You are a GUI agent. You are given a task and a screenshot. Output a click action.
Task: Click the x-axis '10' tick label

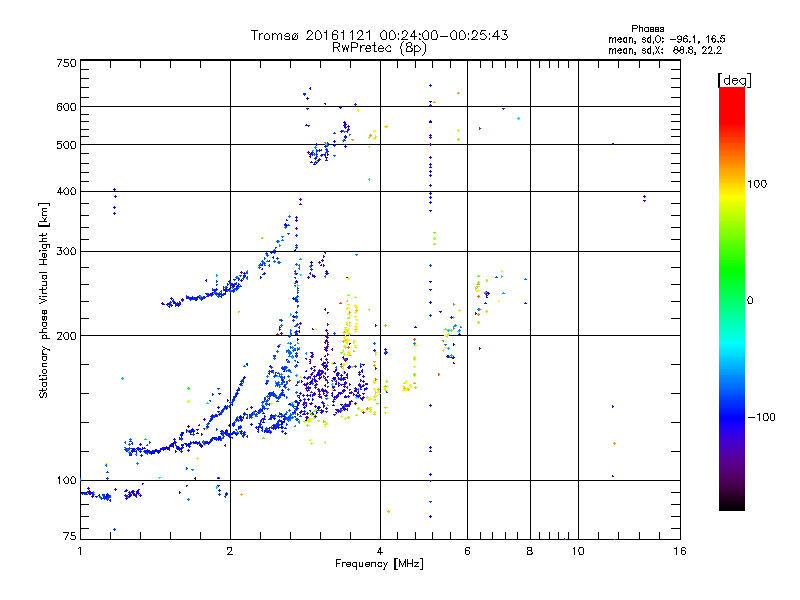click(x=578, y=551)
